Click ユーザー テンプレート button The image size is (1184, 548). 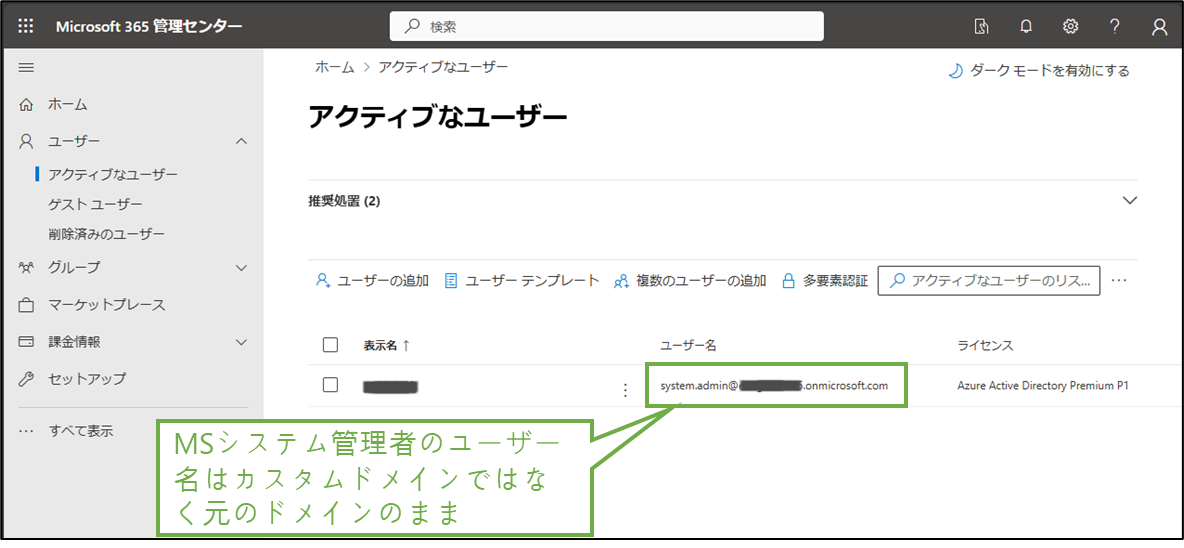522,282
